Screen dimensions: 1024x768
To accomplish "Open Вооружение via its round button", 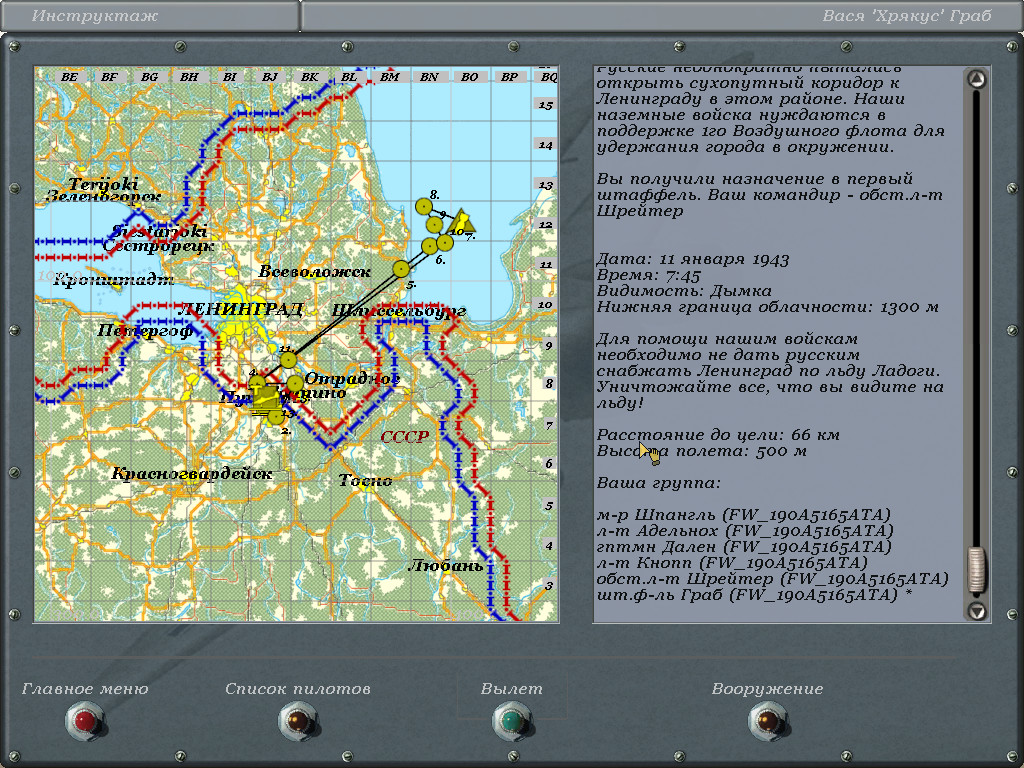I will coord(767,721).
